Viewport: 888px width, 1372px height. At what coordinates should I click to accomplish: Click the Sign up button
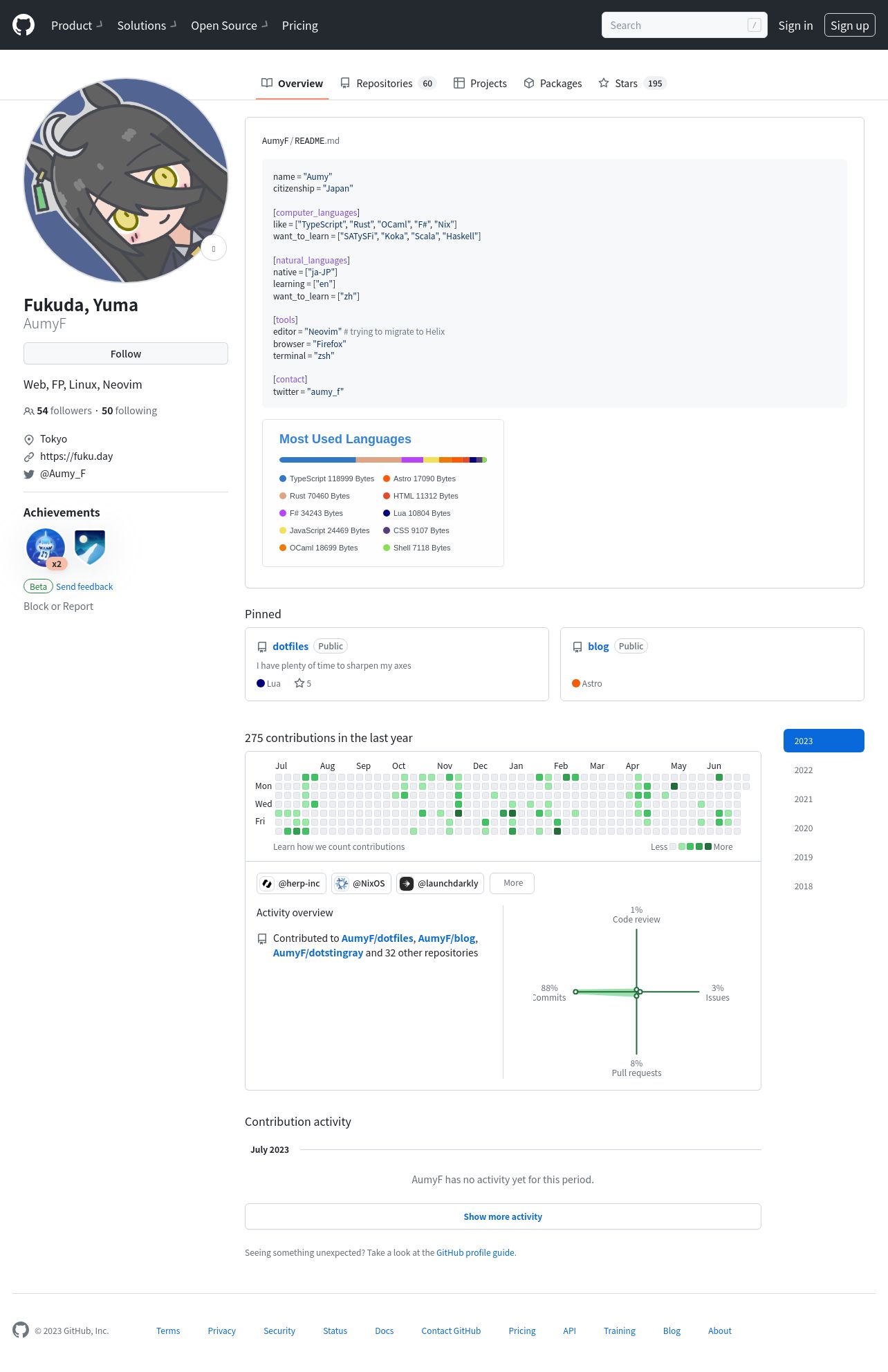(x=849, y=26)
